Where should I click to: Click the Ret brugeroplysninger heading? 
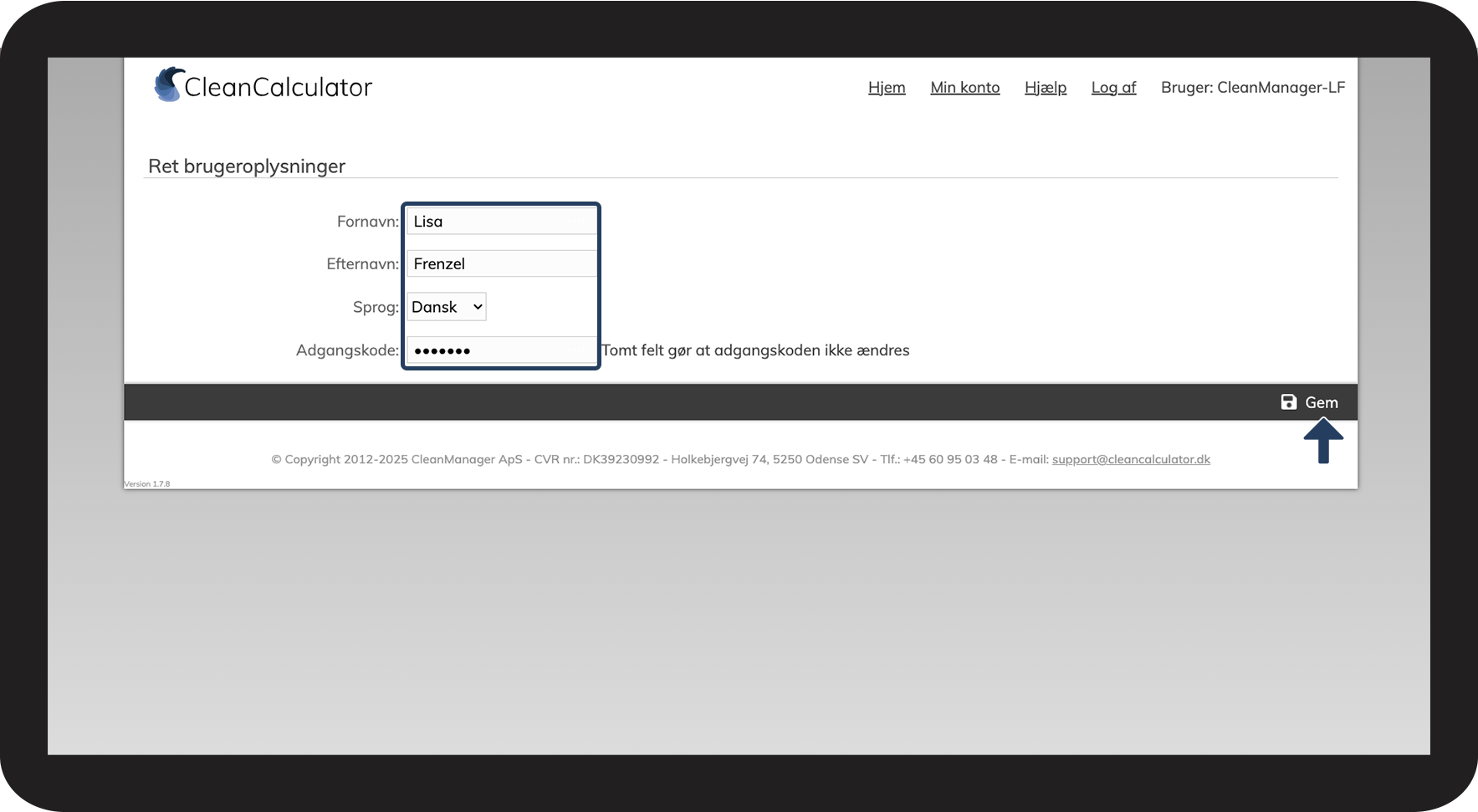click(x=247, y=166)
